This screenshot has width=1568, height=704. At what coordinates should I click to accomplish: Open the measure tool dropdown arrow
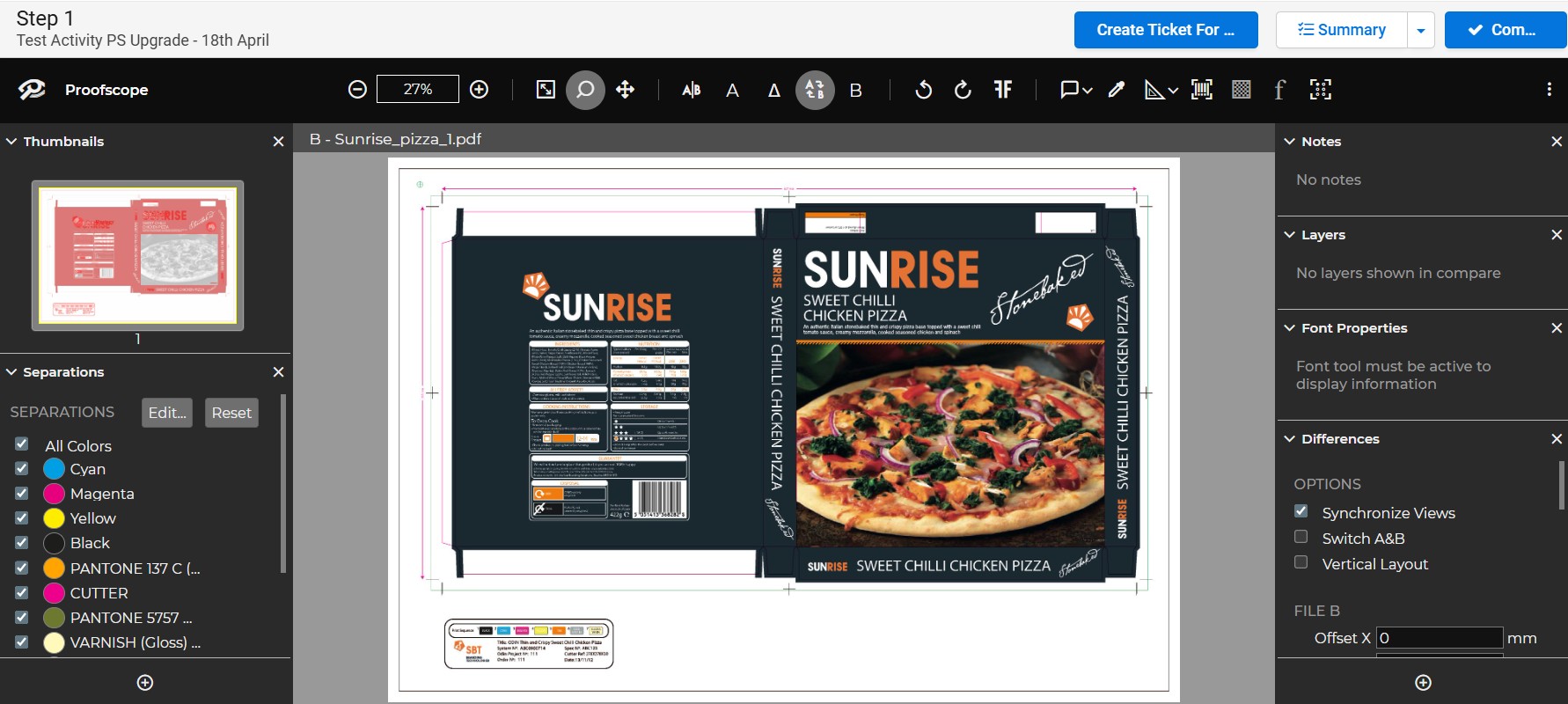point(1173,91)
